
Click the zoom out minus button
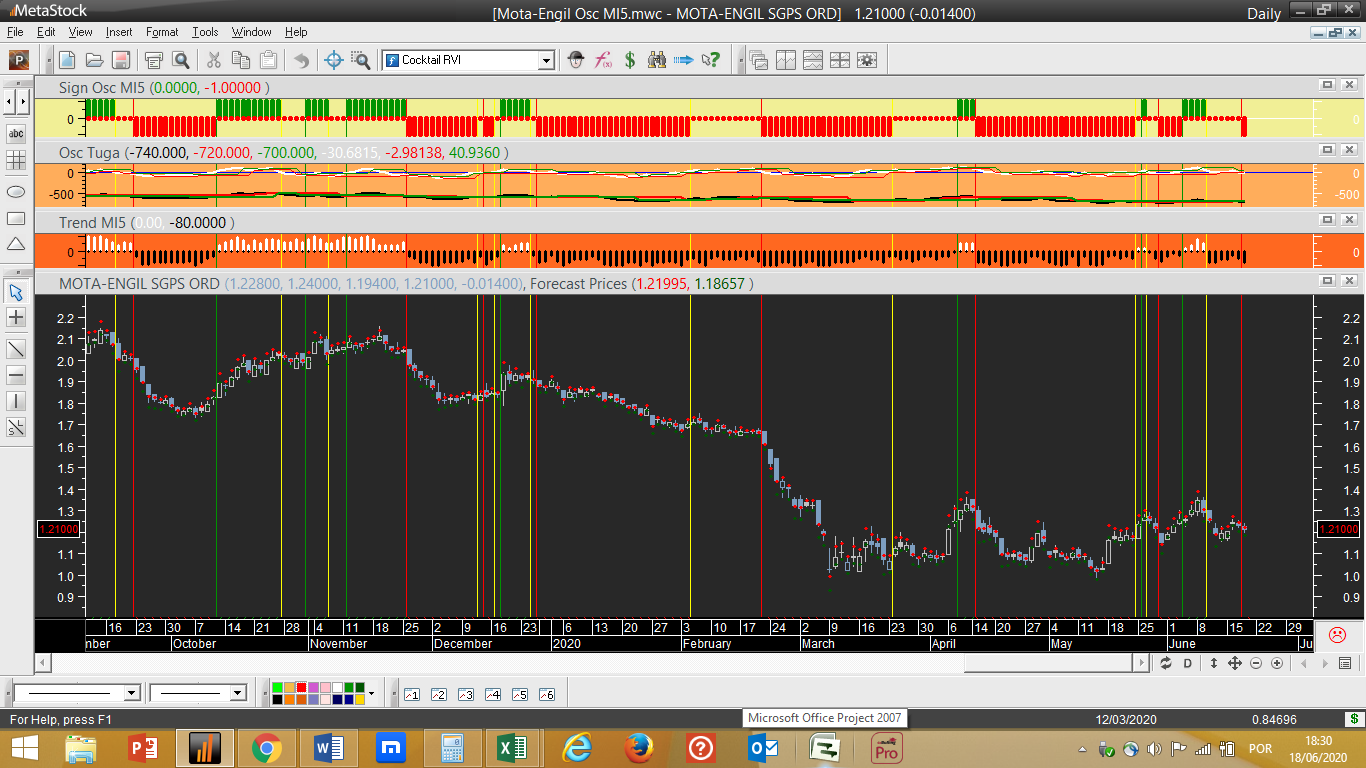(1256, 663)
